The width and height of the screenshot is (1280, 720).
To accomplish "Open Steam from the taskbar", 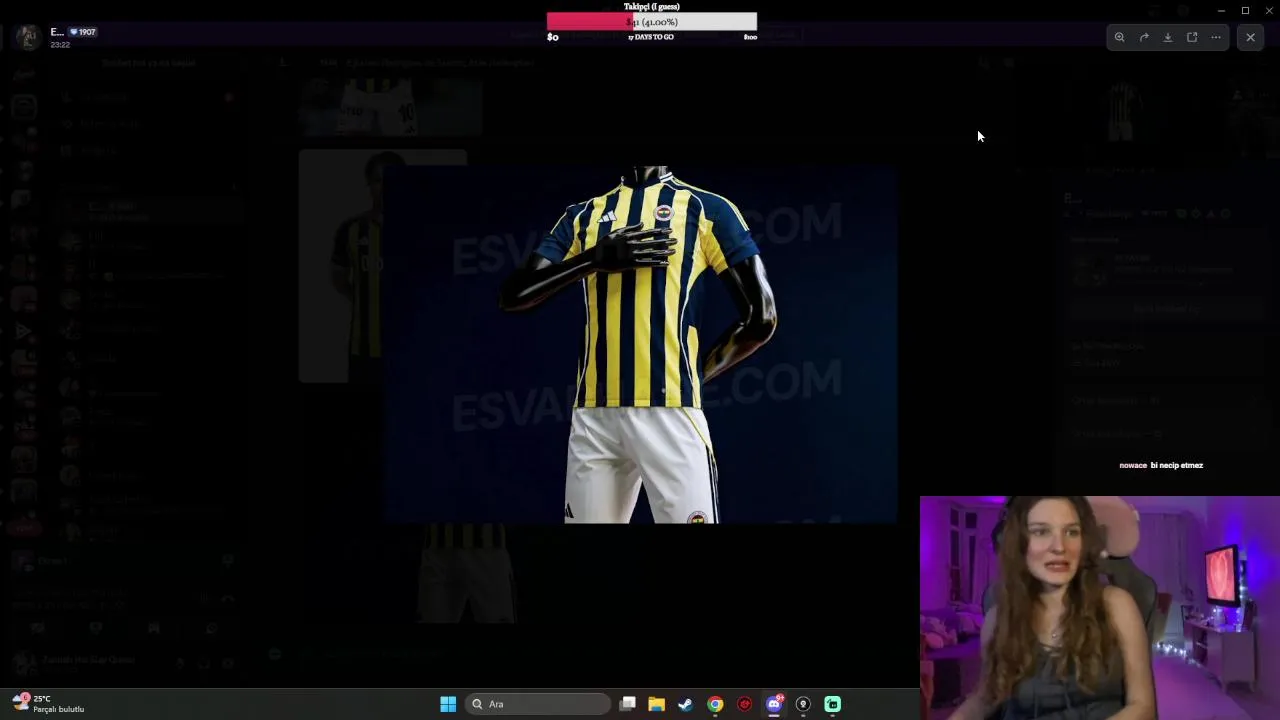I will coord(686,704).
